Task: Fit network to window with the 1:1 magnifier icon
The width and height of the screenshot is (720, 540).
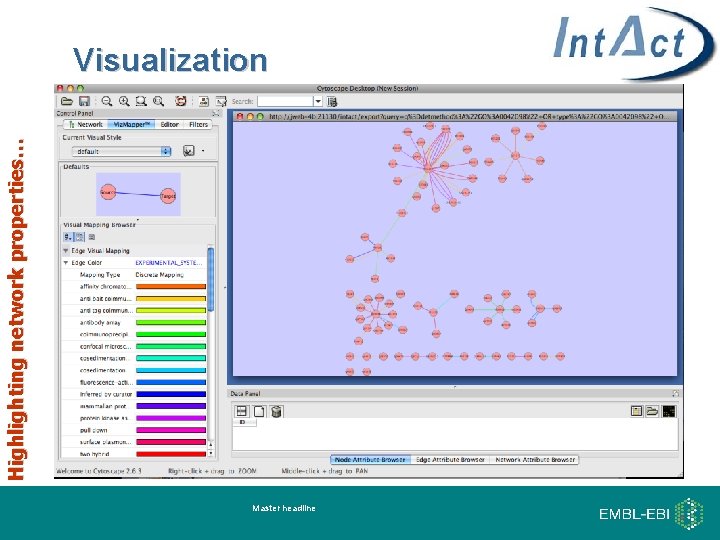Action: tap(159, 101)
